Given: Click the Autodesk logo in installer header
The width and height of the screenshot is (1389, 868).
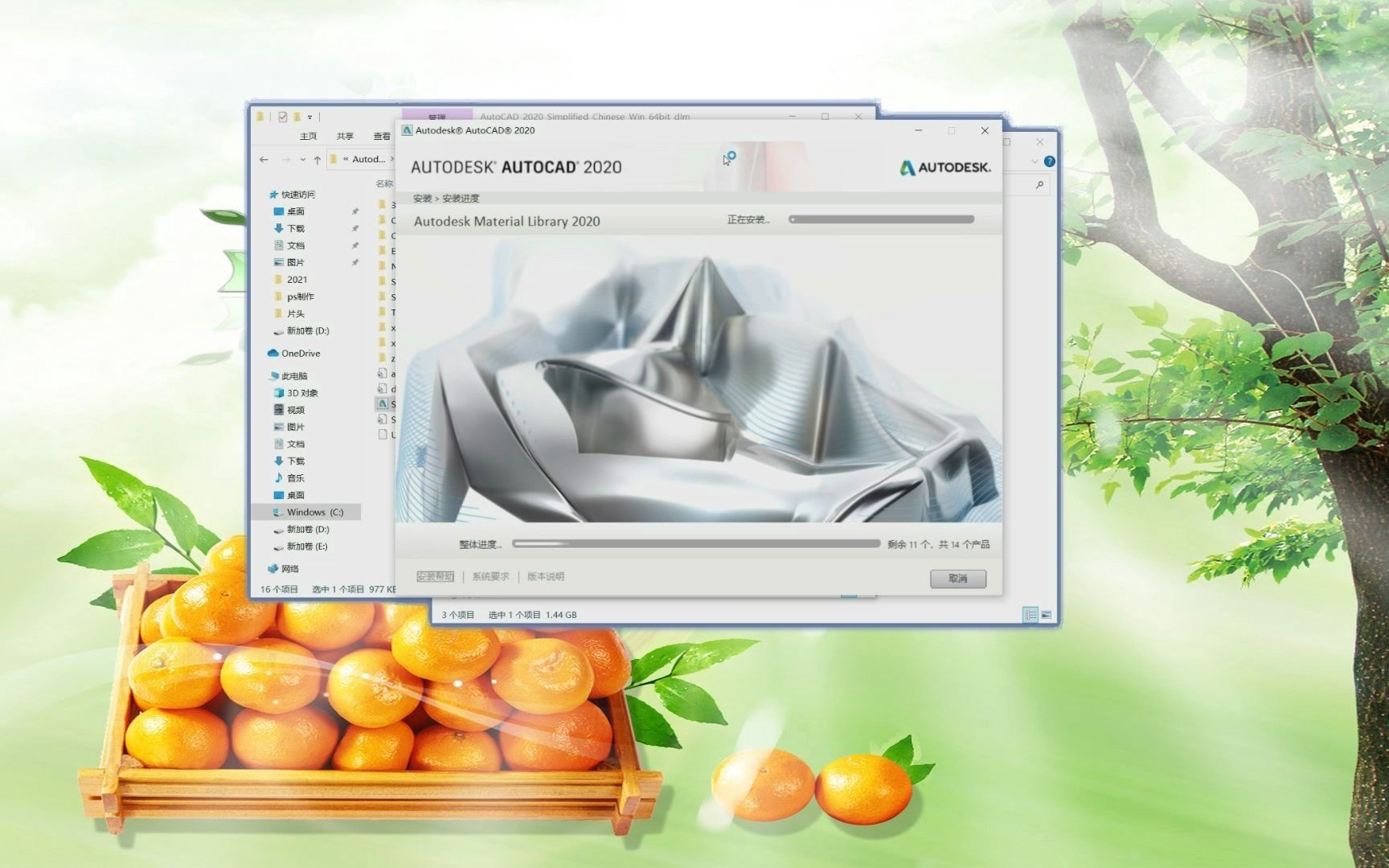Looking at the screenshot, I should pos(945,167).
